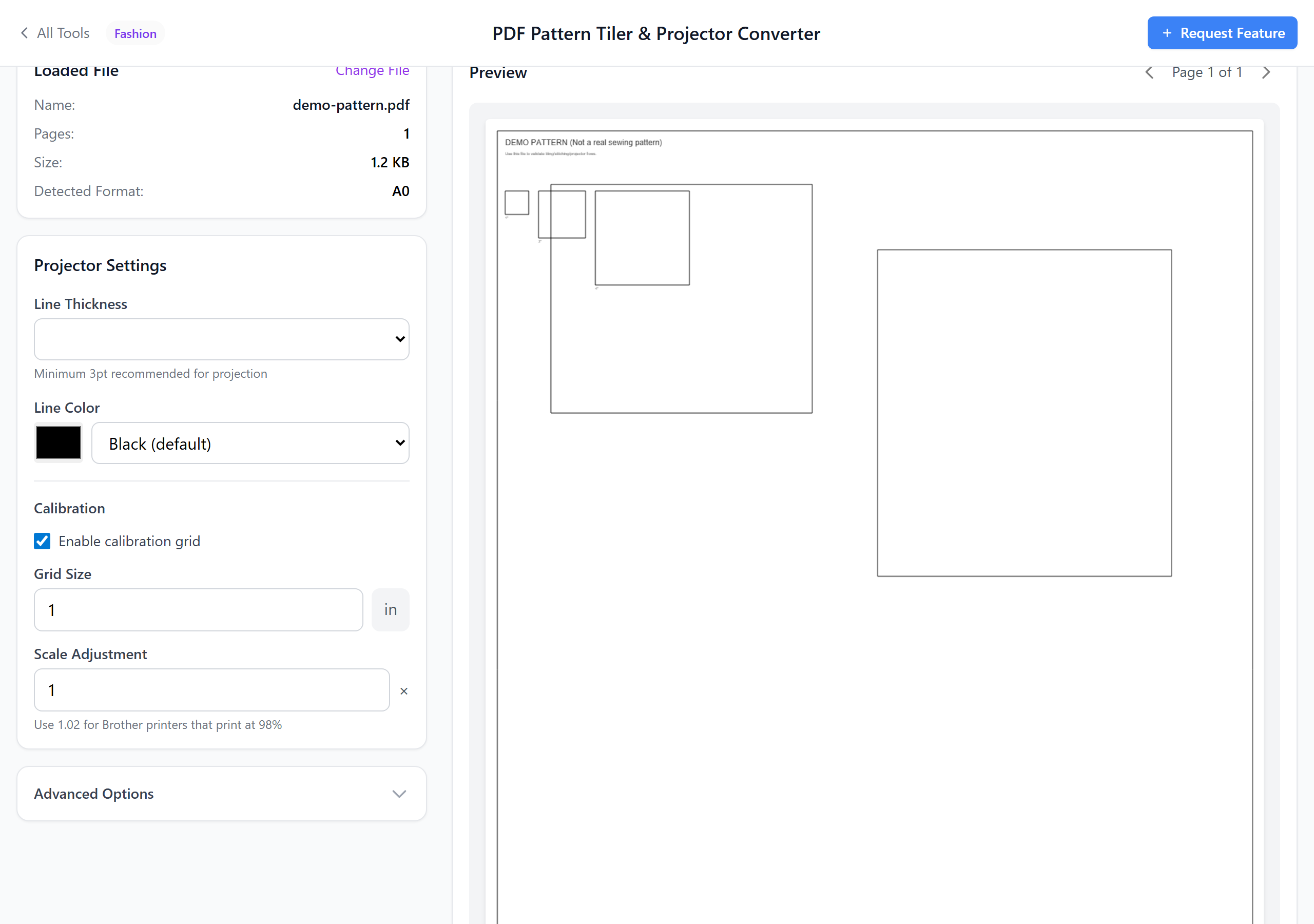Clear the Scale Adjustment with the × icon

click(x=404, y=690)
